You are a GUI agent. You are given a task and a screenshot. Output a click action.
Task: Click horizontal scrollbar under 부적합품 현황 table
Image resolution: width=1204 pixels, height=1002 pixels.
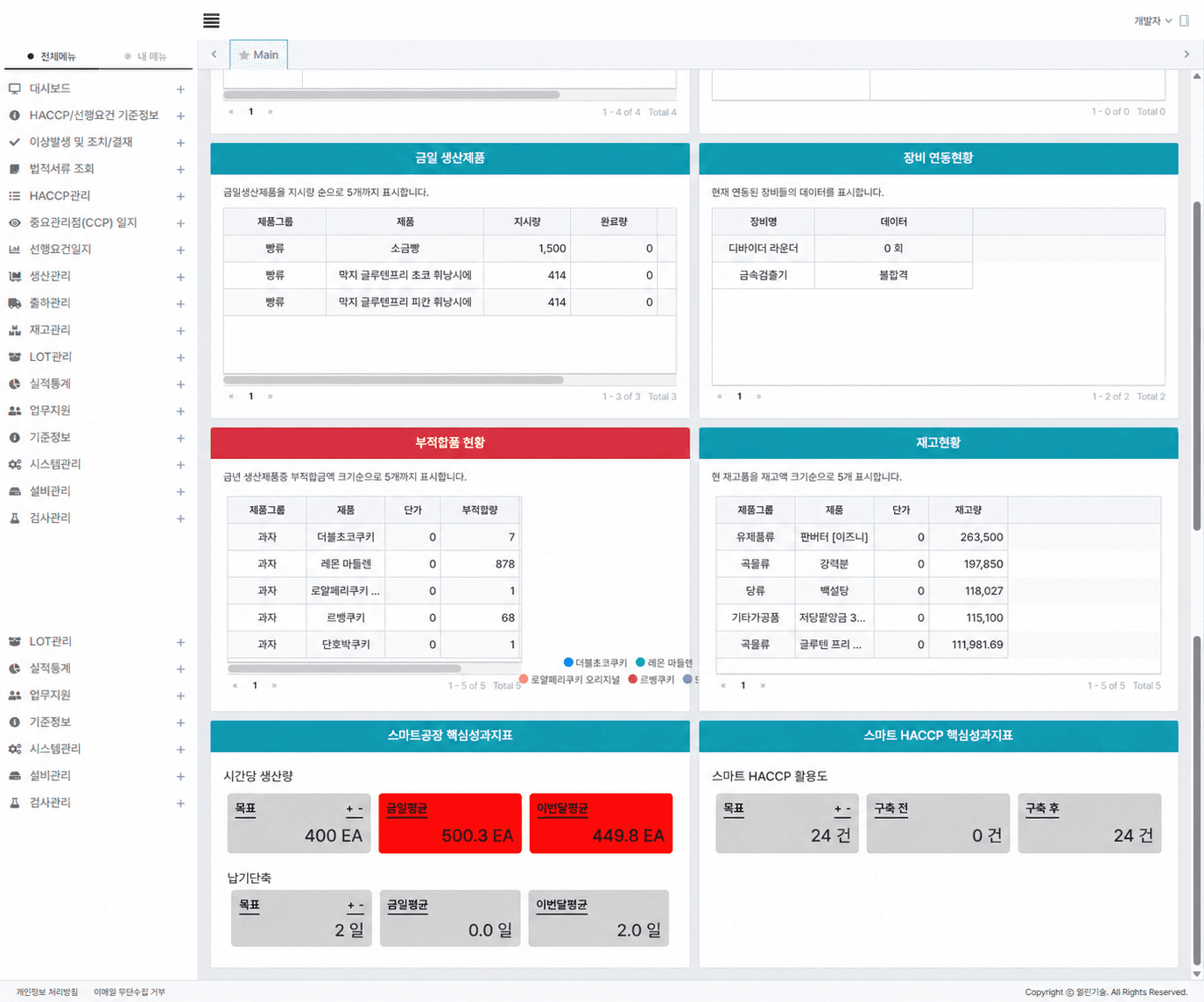(345, 668)
